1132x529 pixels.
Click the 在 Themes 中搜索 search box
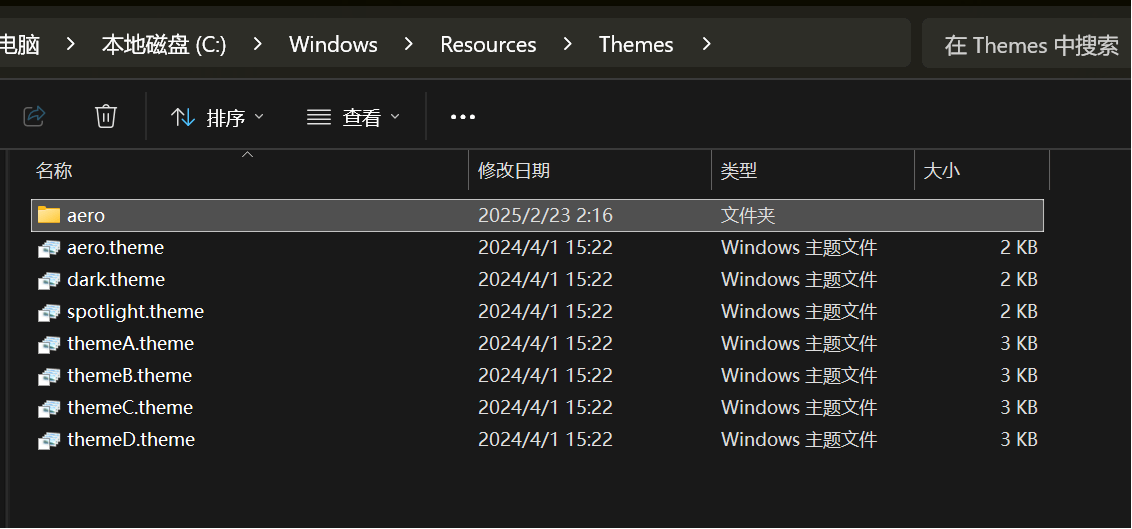click(x=1027, y=45)
